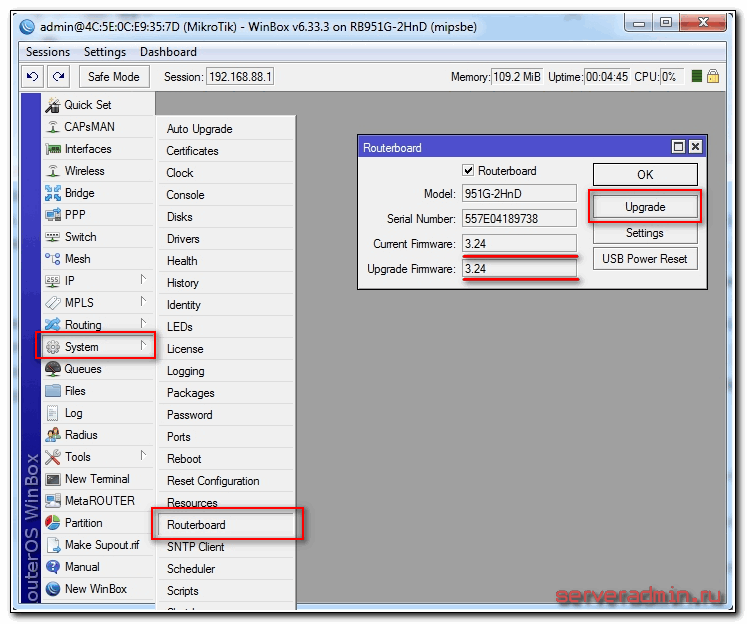
Task: Click the redo arrow icon in toolbar
Action: pyautogui.click(x=59, y=77)
